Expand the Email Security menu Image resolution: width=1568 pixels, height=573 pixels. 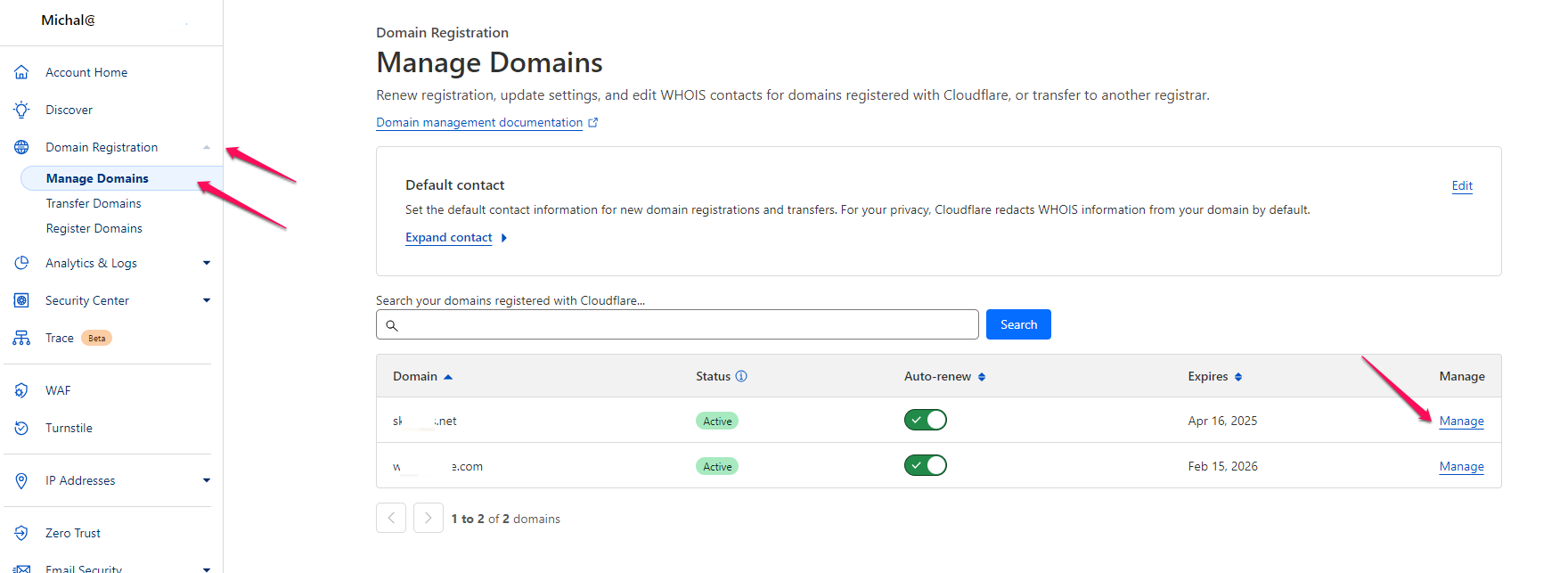(207, 569)
